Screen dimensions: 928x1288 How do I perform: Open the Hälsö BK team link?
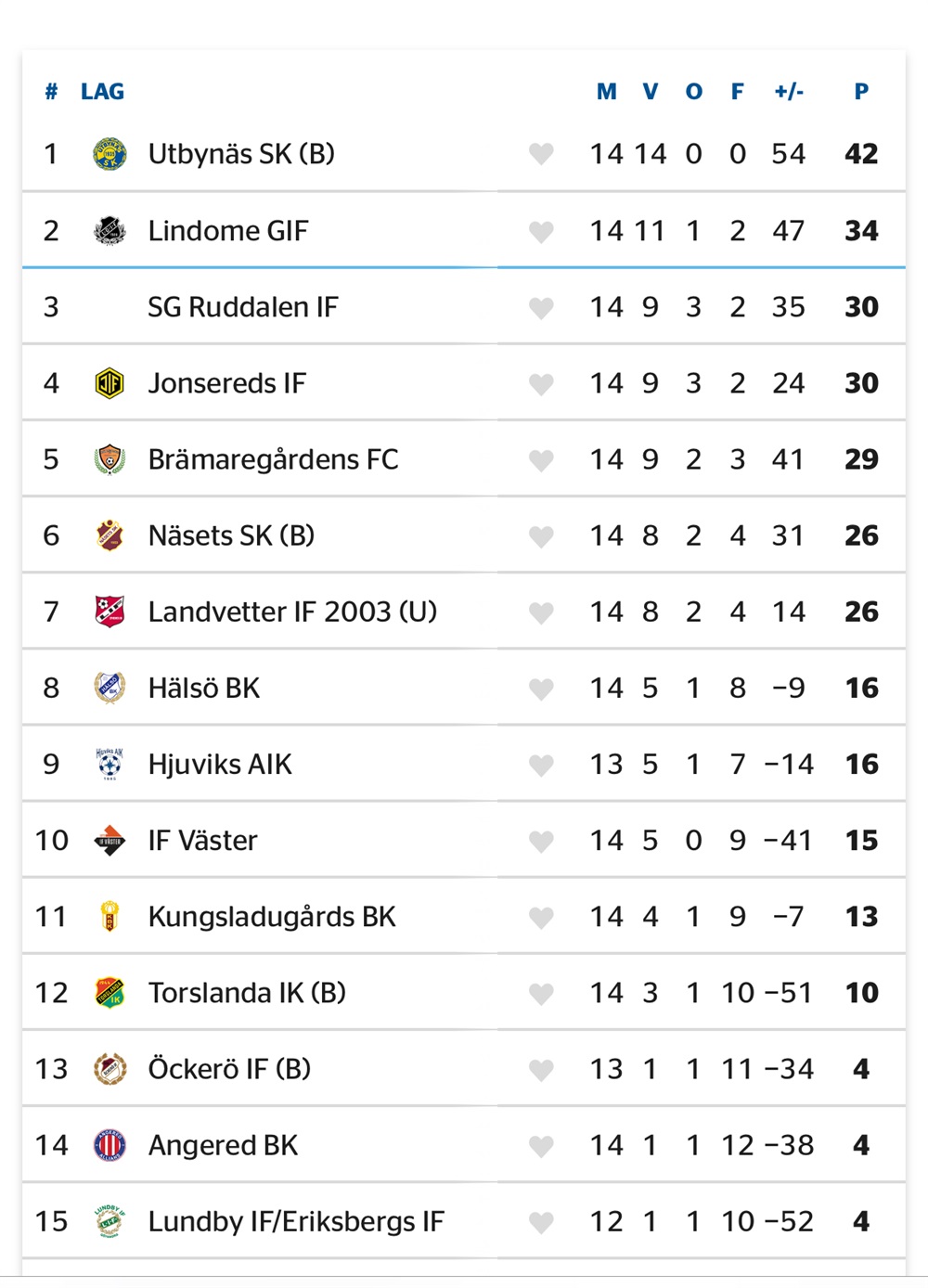pyautogui.click(x=204, y=688)
